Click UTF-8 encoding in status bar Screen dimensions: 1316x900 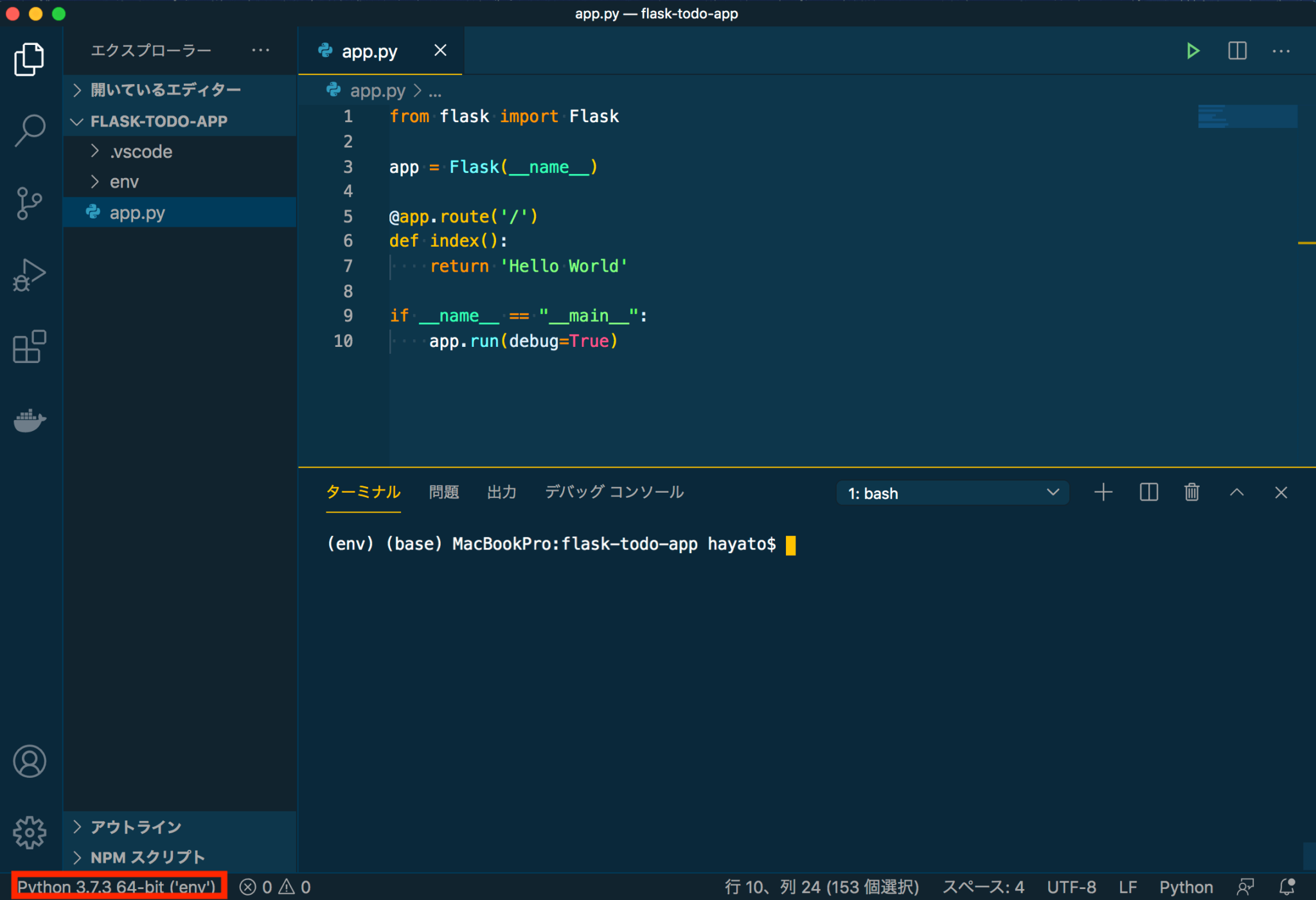(1071, 887)
